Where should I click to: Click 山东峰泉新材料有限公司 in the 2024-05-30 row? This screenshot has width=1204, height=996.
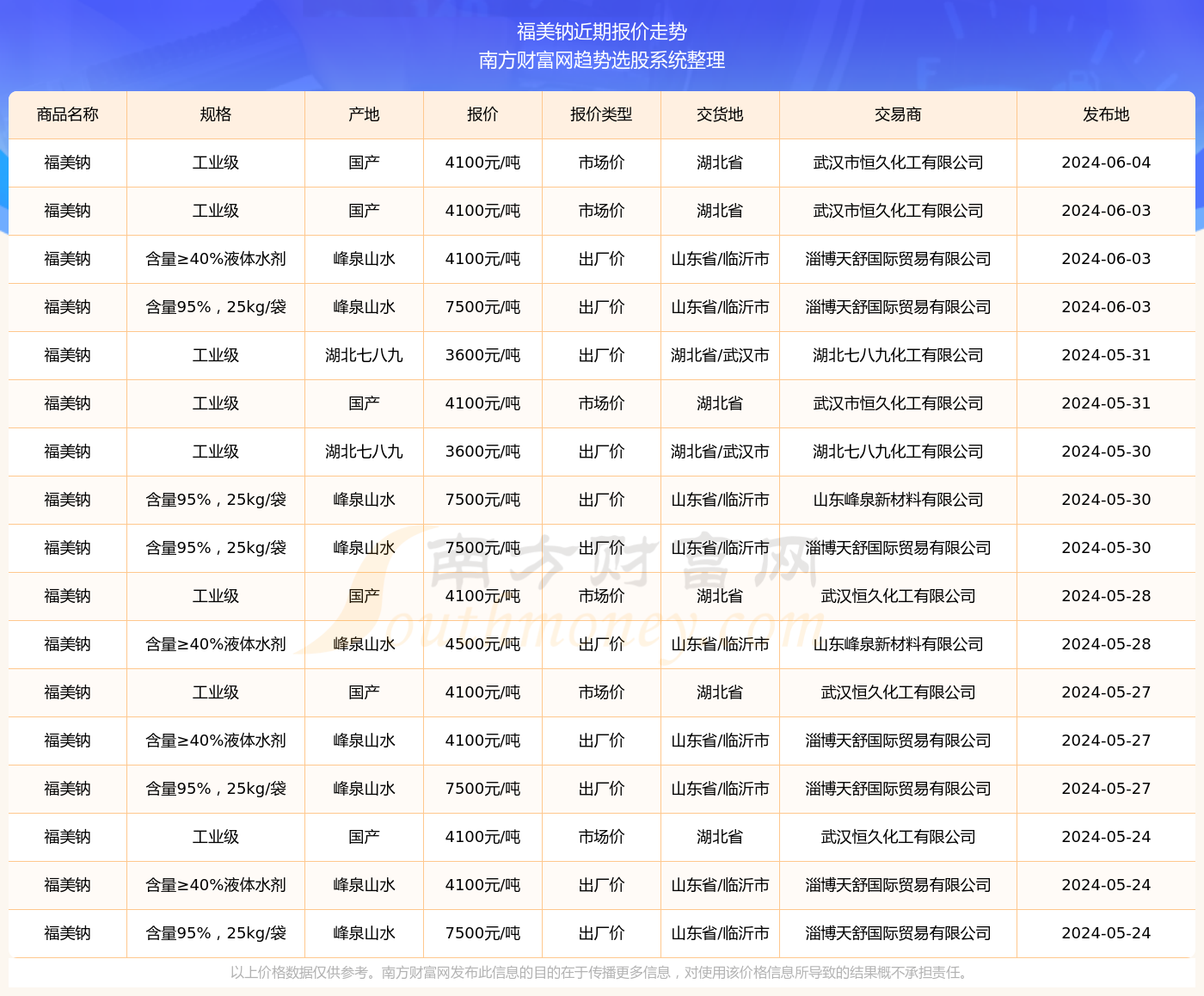tap(898, 500)
